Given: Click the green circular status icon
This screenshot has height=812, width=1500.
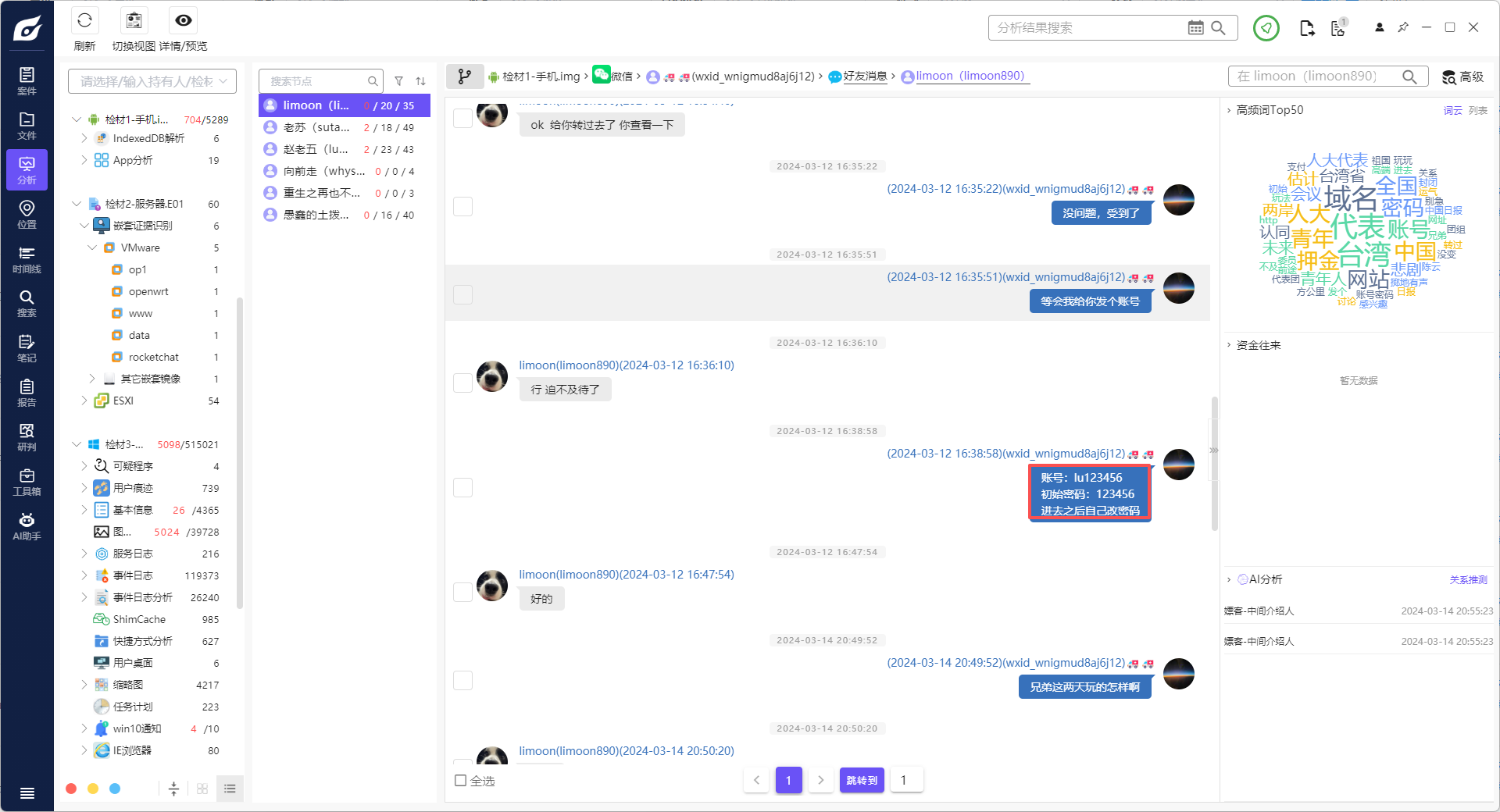Looking at the screenshot, I should click(1266, 28).
